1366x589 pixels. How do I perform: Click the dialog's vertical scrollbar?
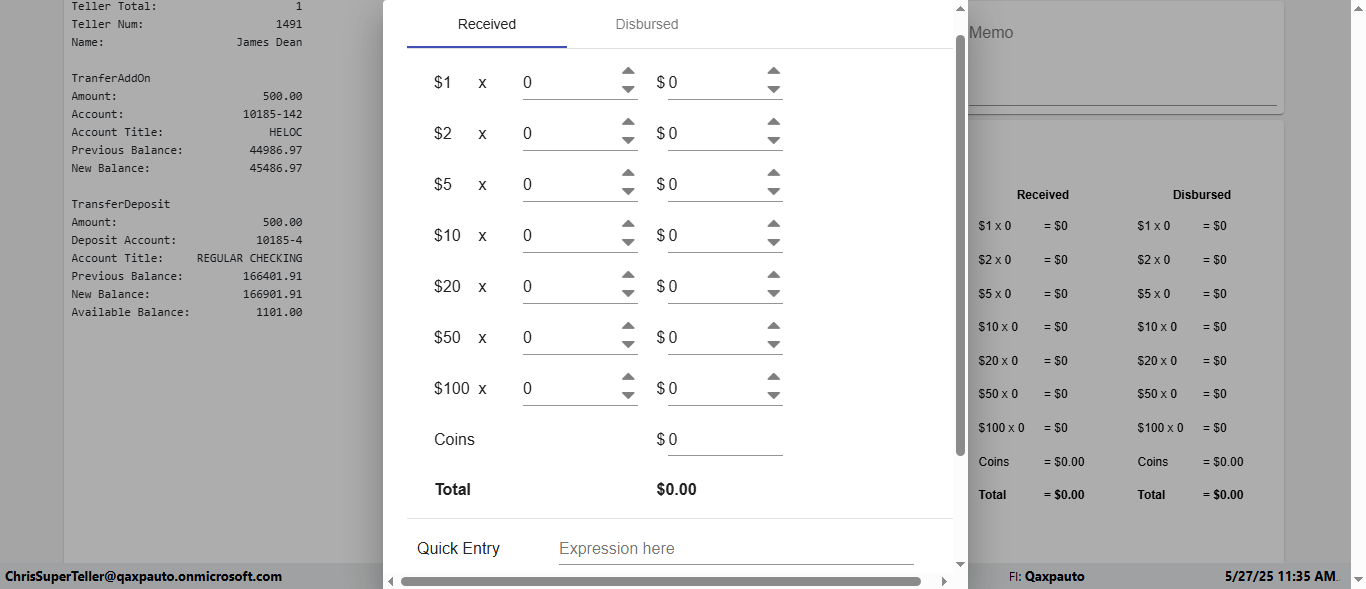pyautogui.click(x=961, y=240)
